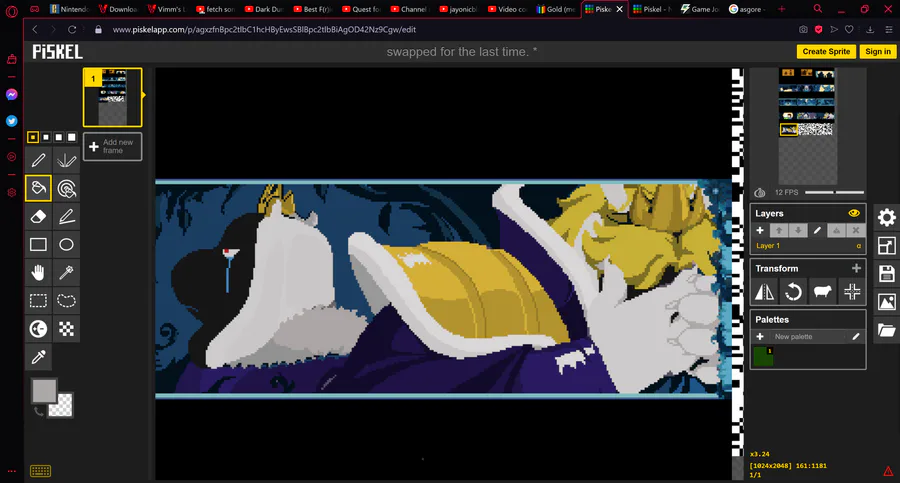Expand Transform panel plus icon
This screenshot has height=483, width=900.
pyautogui.click(x=856, y=268)
